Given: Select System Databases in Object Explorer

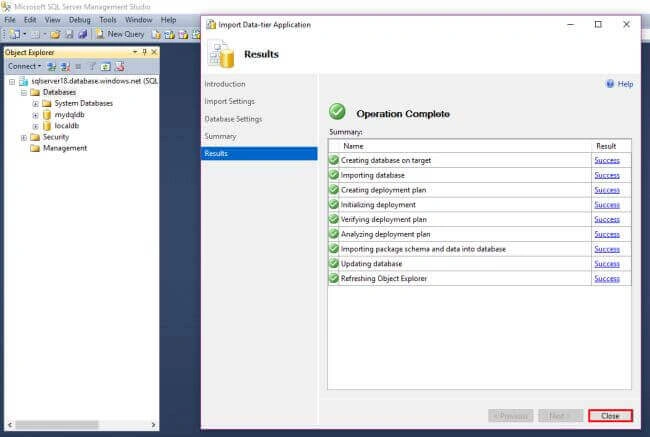Looking at the screenshot, I should coord(83,103).
